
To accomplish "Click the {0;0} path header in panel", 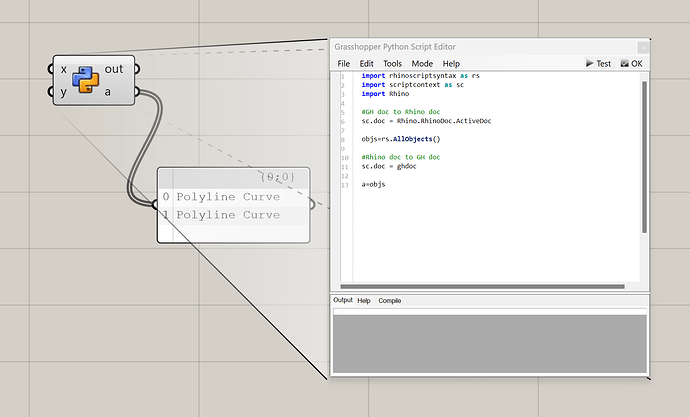I will click(277, 177).
